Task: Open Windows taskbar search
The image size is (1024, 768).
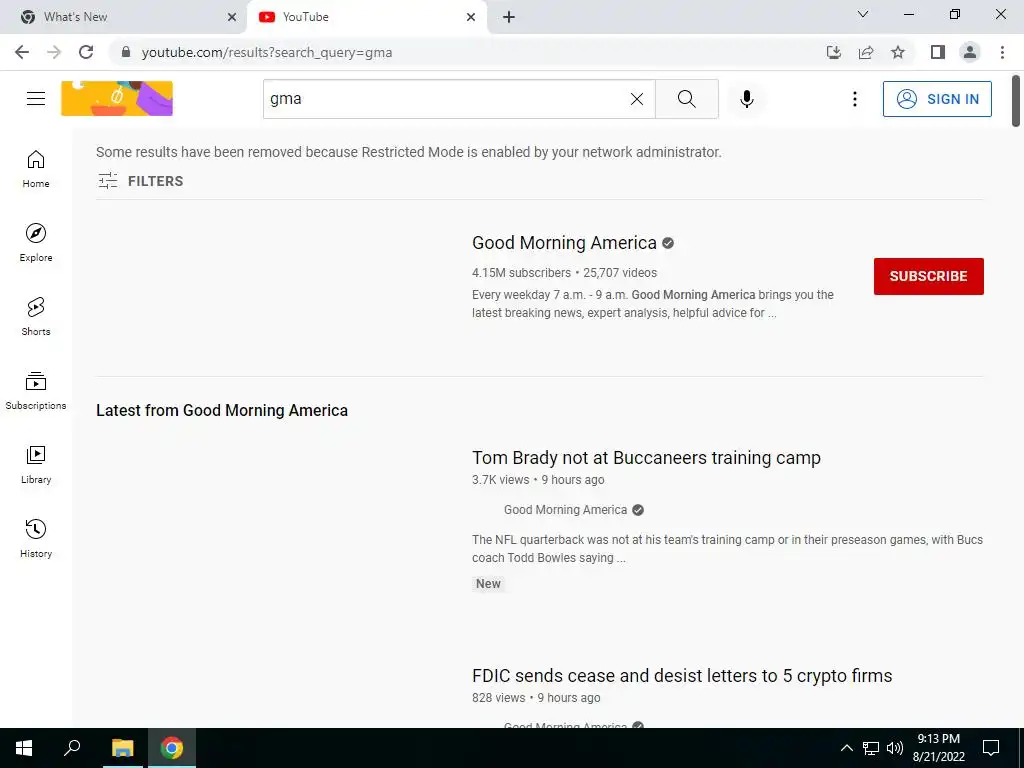Action: [72, 748]
